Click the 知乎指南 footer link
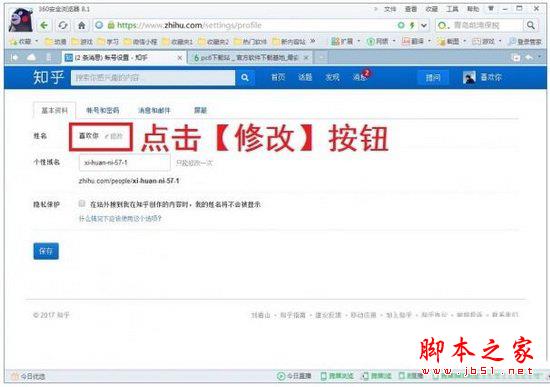Screen dimensions: 550x387 (293, 315)
